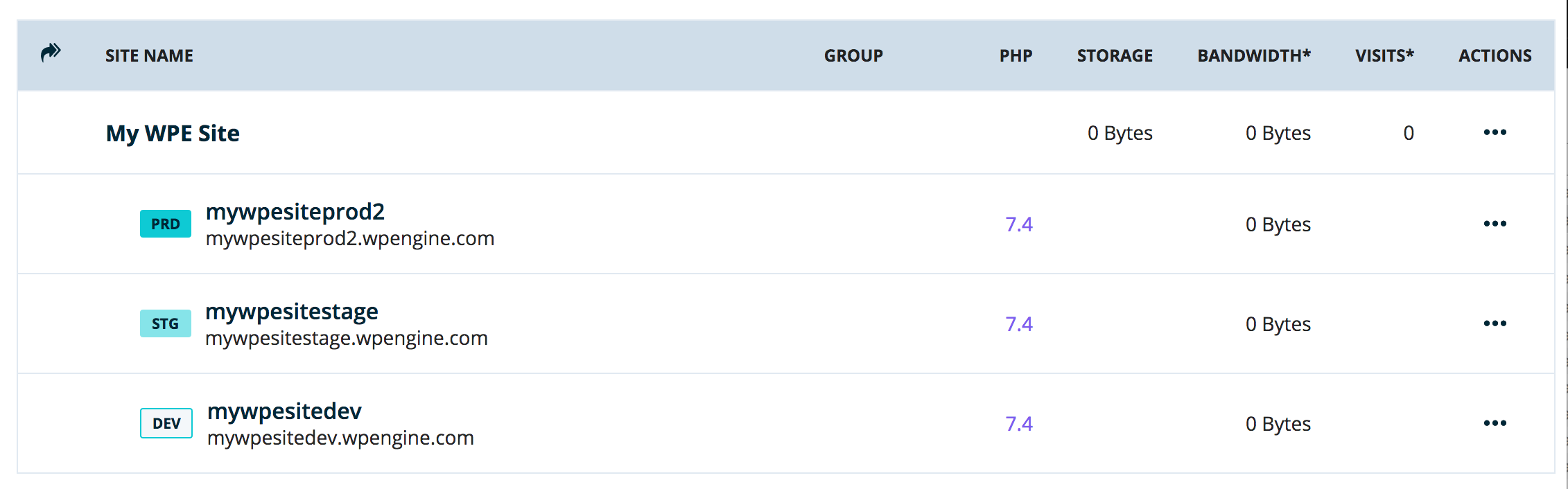Sort by the SITE NAME column header

[149, 55]
